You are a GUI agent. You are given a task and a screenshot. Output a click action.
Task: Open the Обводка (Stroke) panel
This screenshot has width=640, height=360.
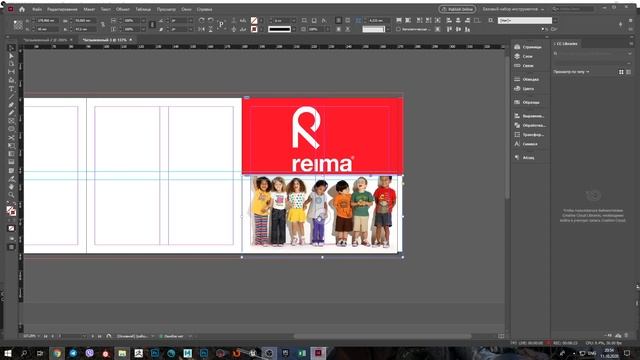pyautogui.click(x=528, y=79)
